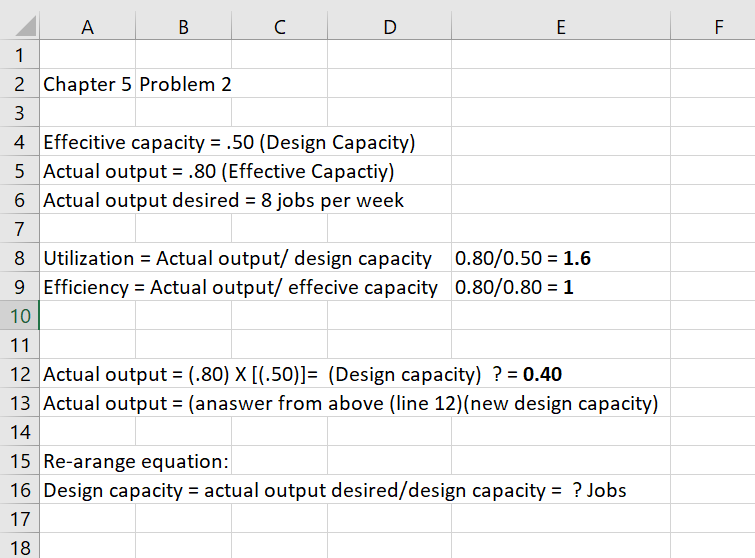This screenshot has width=755, height=558.
Task: Select column A header
Action: click(x=88, y=27)
